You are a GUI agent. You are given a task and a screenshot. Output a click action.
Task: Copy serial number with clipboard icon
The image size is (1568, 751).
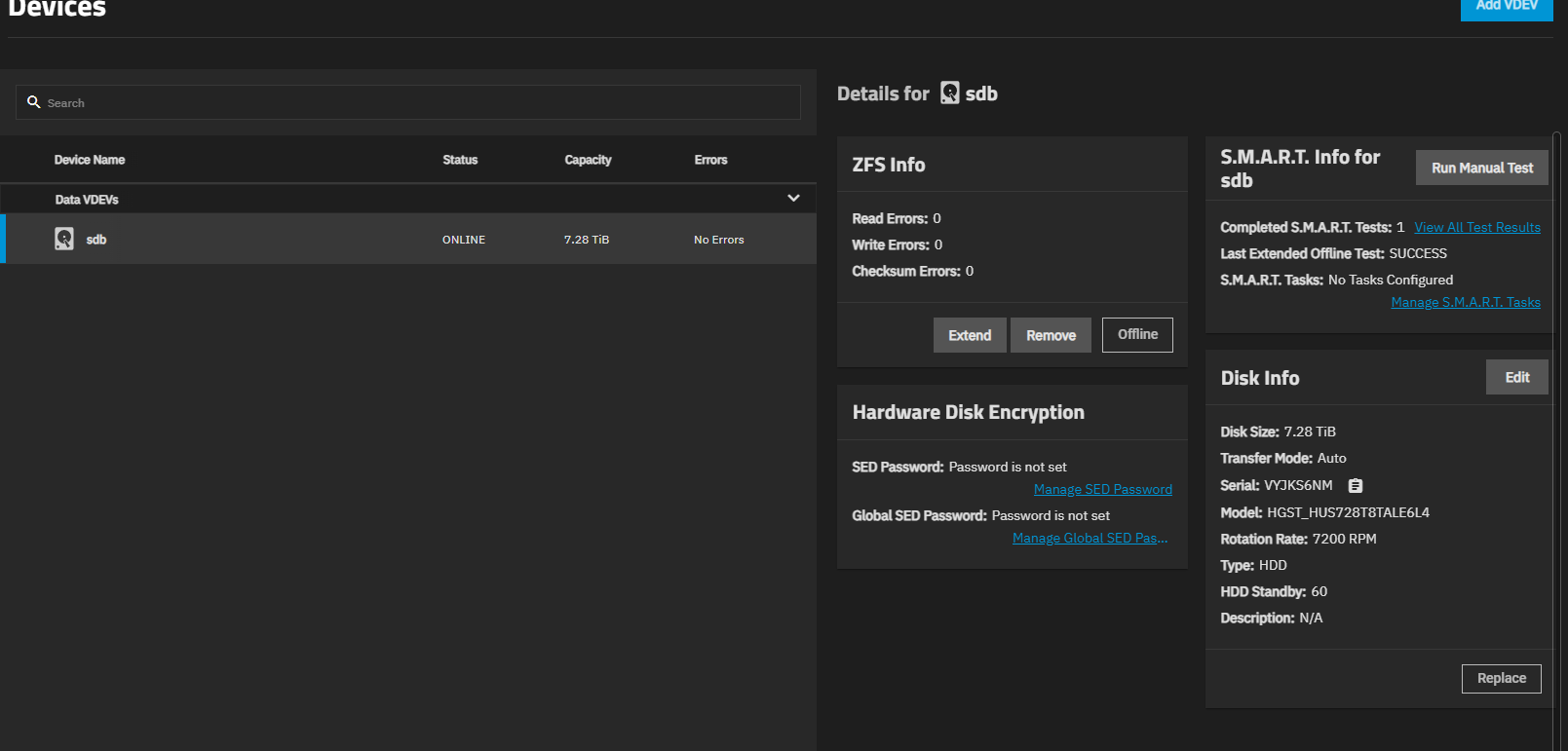1356,485
